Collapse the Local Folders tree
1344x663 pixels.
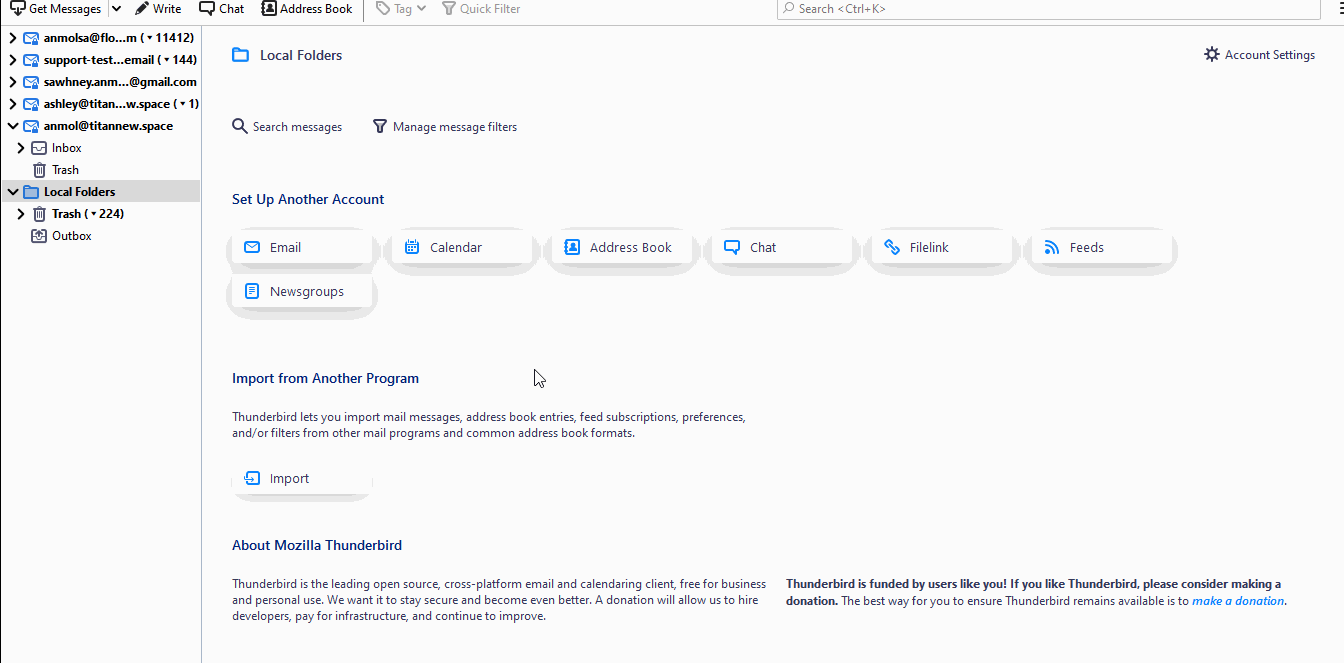pyautogui.click(x=13, y=192)
